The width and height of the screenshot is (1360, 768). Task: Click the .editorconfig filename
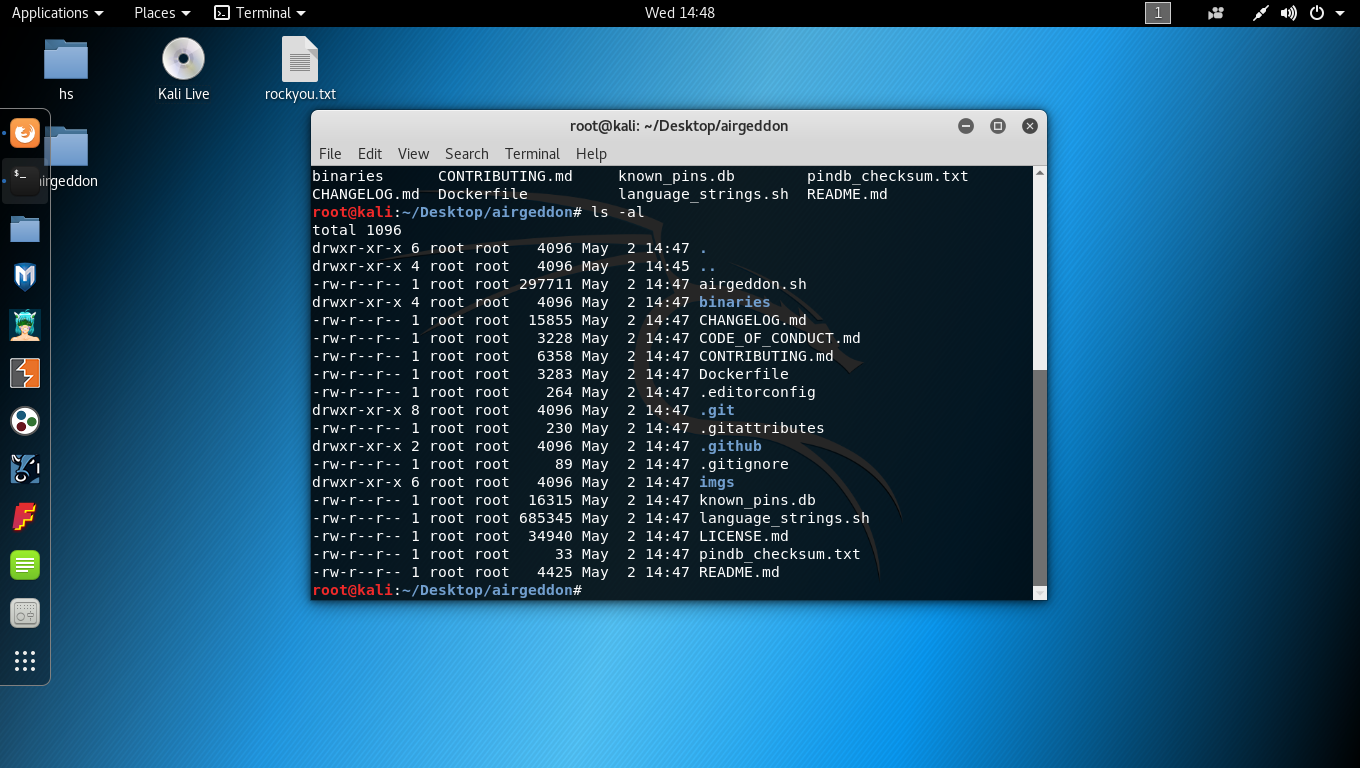coord(757,392)
